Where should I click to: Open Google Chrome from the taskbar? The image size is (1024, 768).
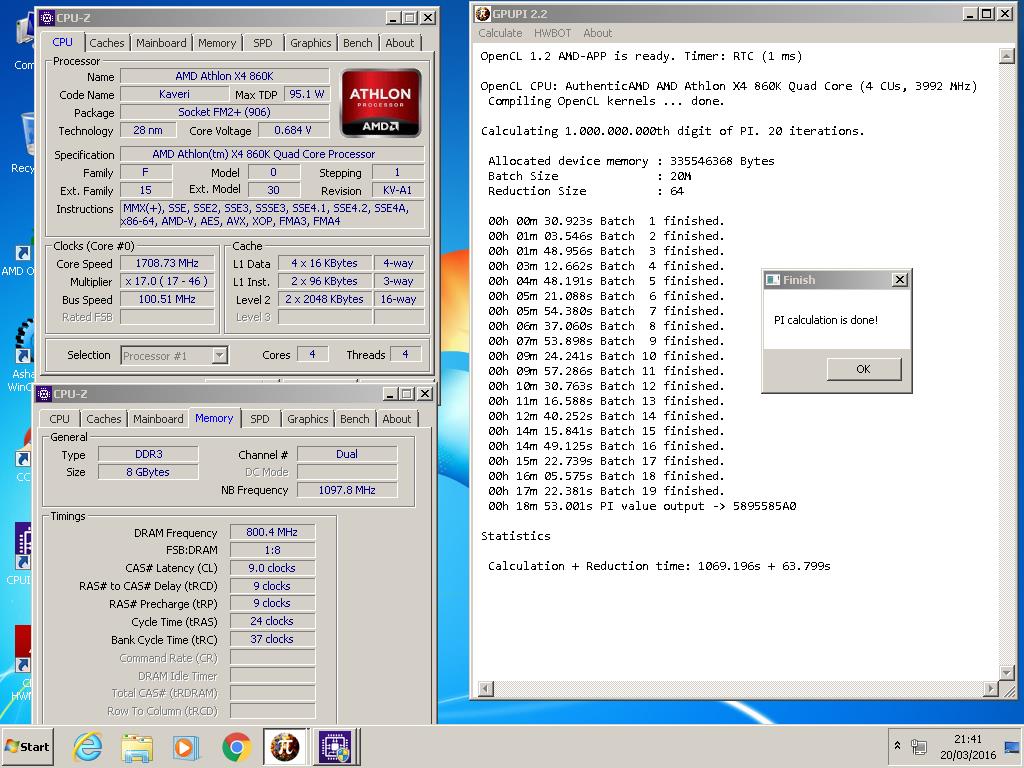(x=236, y=747)
